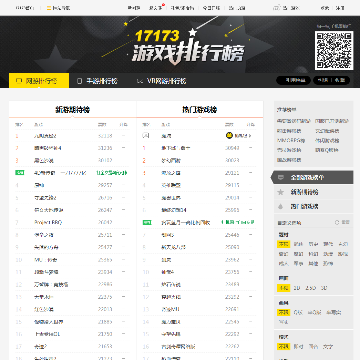Screen dimensions: 360x360
Task: Click the monitor icon on the yellow 网游排行榜 tab
Action: (x=19, y=81)
